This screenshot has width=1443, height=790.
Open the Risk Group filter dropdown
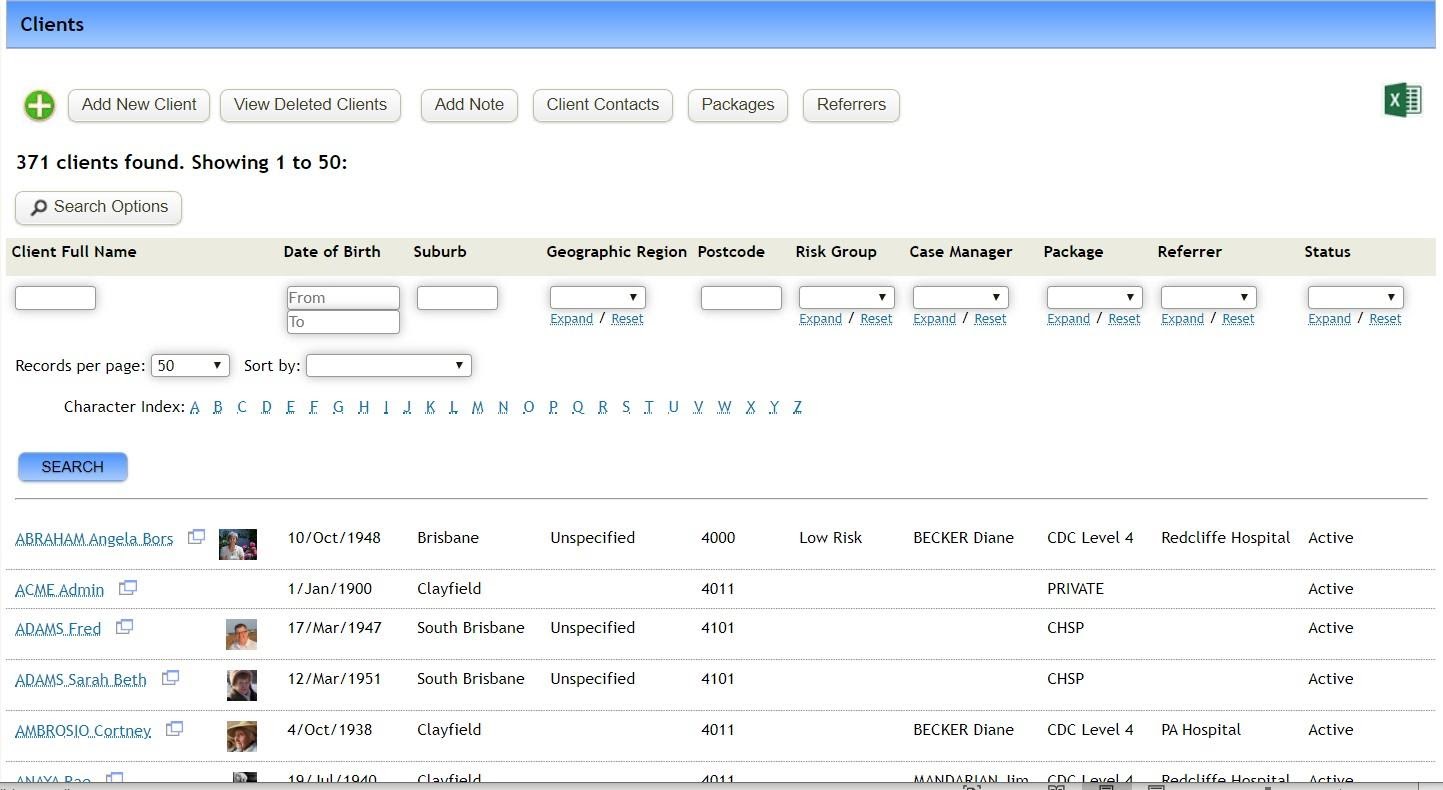tap(845, 296)
